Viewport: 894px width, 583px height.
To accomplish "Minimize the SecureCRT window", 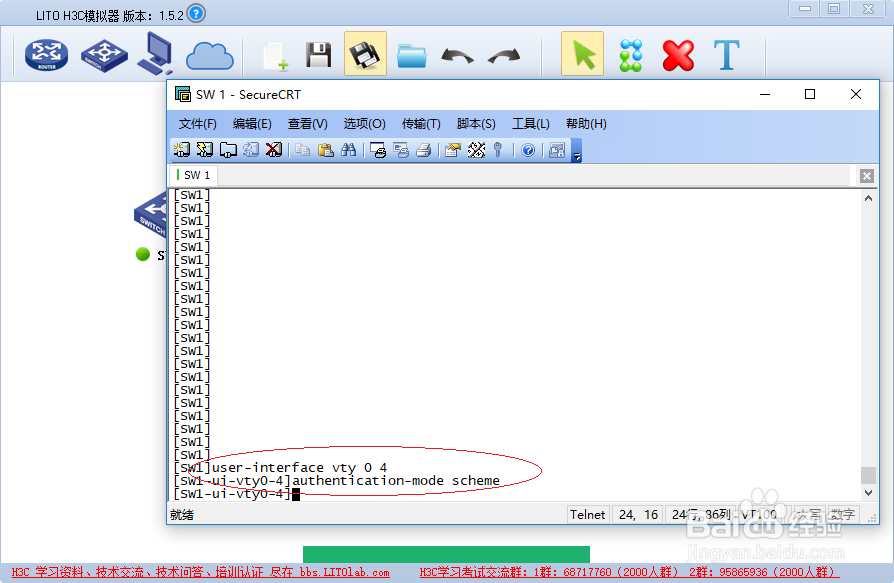I will pos(765,94).
